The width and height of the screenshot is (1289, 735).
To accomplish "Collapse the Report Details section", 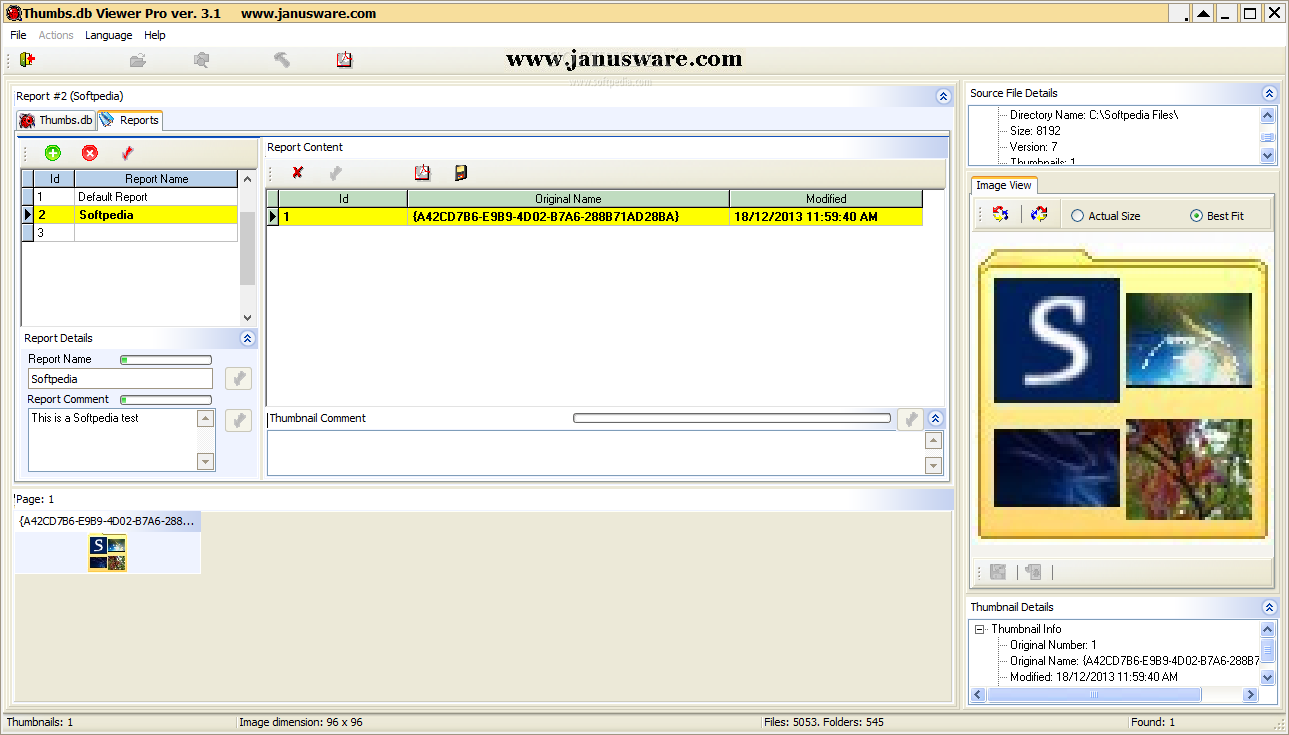I will point(247,338).
